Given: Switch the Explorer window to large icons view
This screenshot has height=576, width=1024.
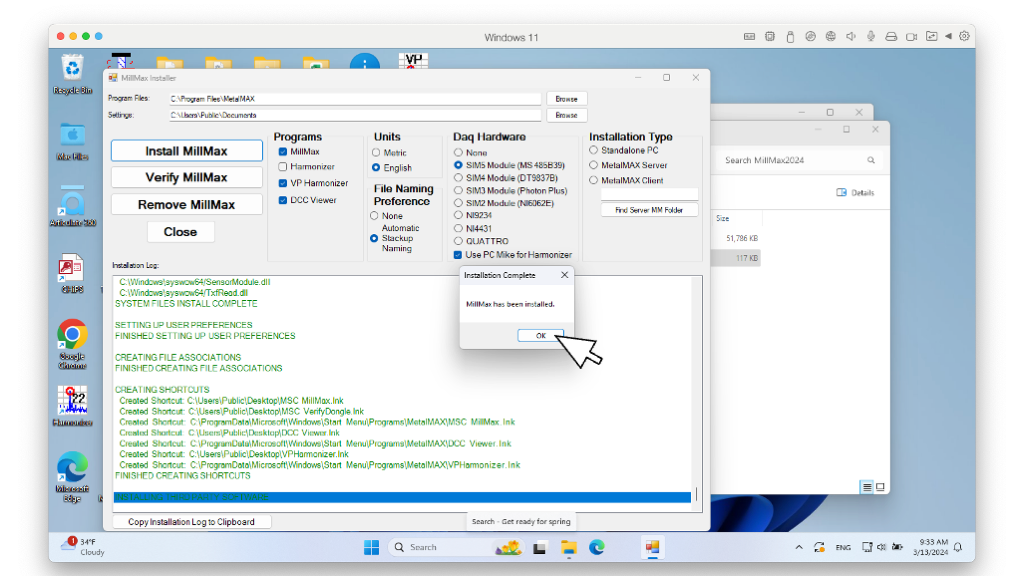Looking at the screenshot, I should [880, 487].
